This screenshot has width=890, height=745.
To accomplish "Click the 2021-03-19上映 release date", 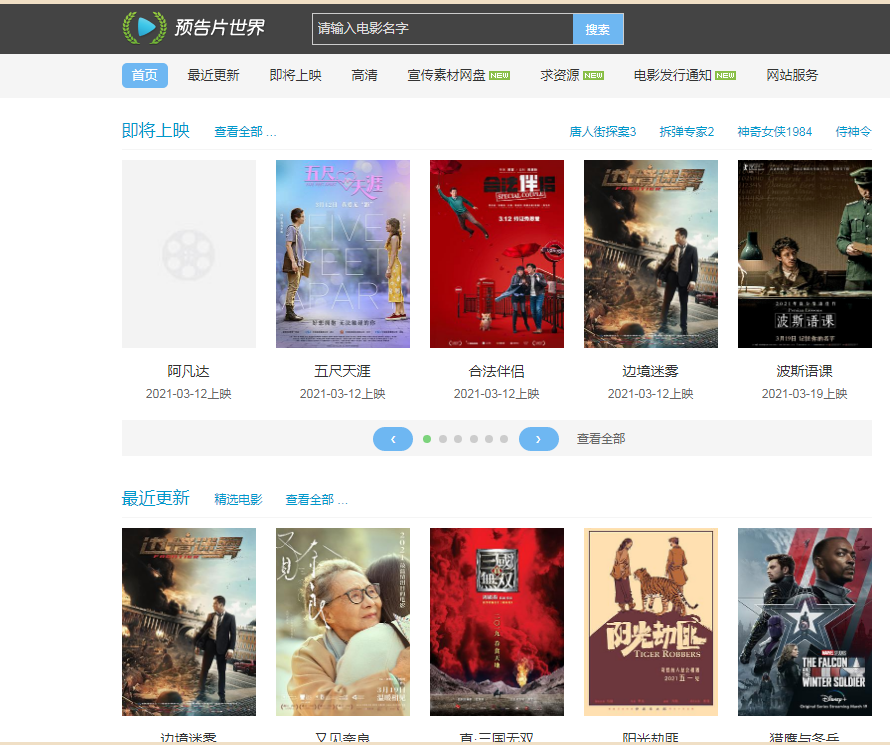I will click(805, 394).
